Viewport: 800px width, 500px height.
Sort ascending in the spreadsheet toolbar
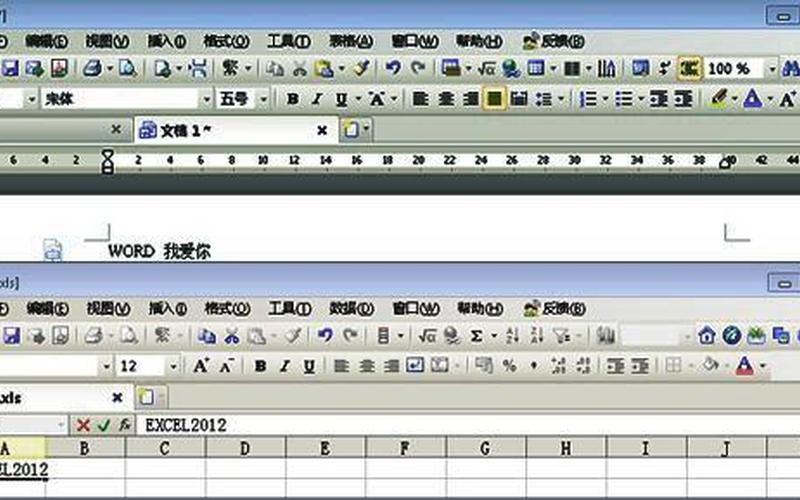[512, 336]
